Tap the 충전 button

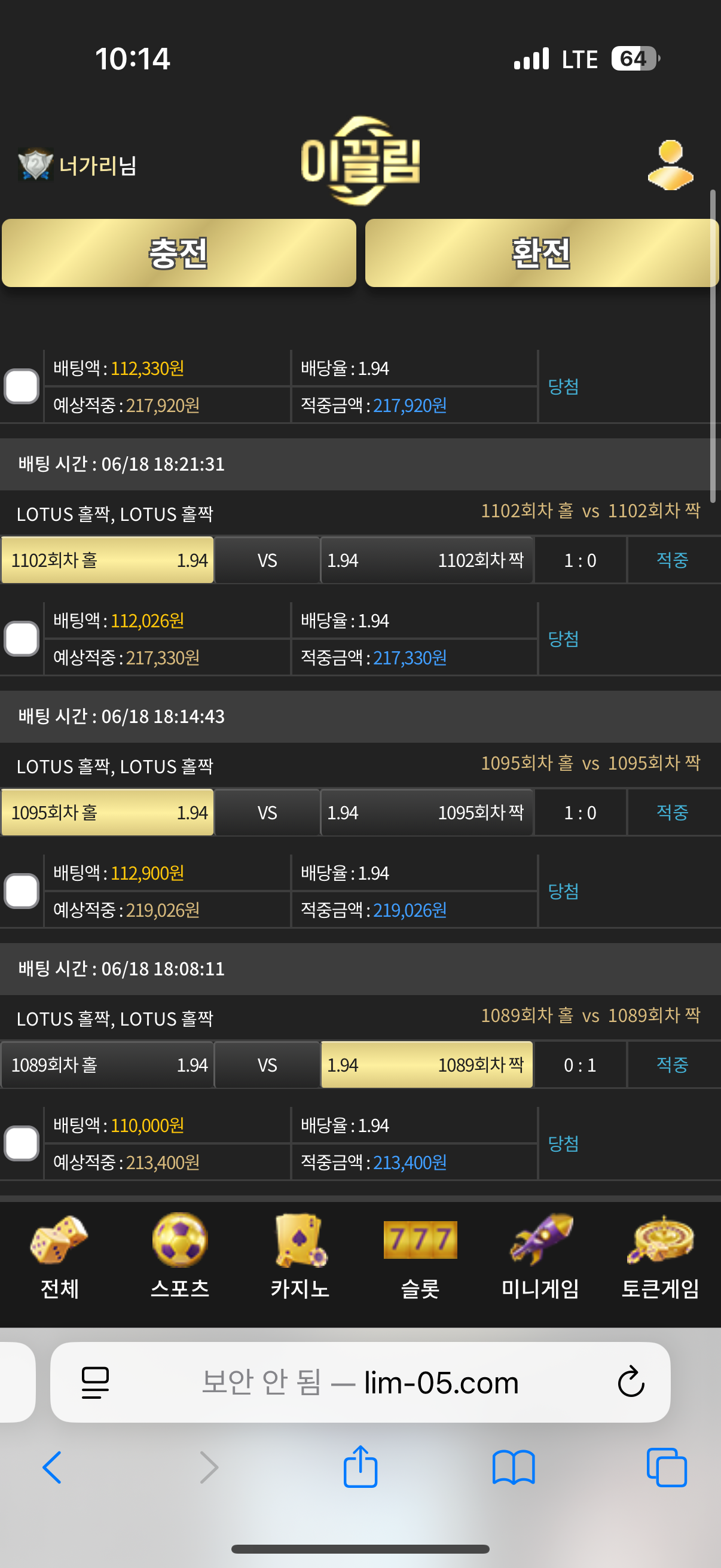(179, 253)
